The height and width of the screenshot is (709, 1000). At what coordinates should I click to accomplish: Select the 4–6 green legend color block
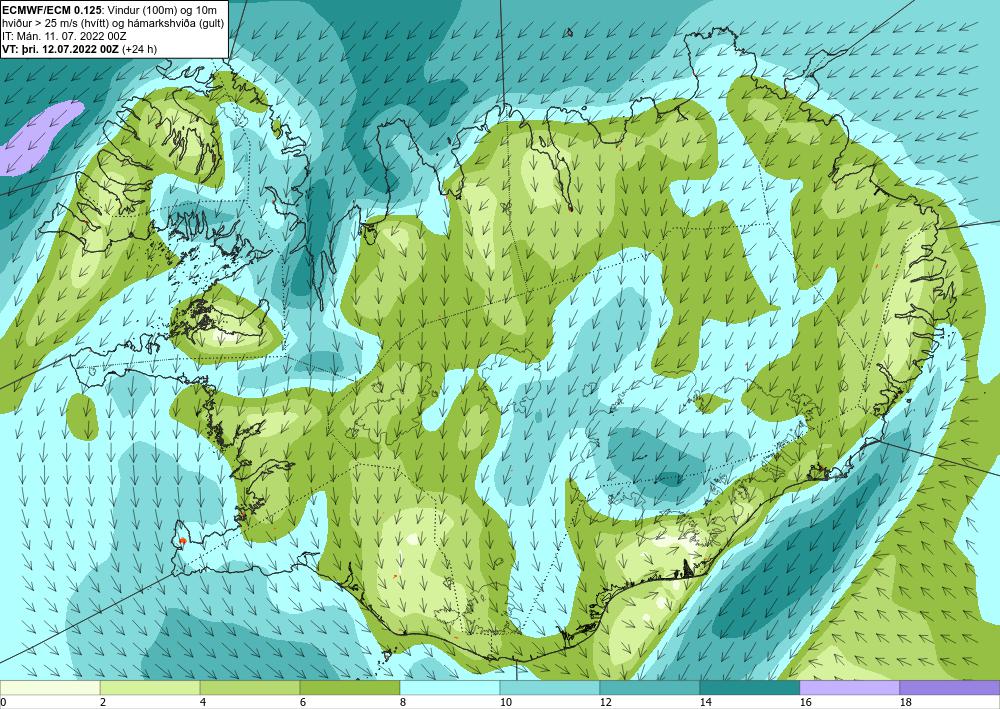click(250, 688)
